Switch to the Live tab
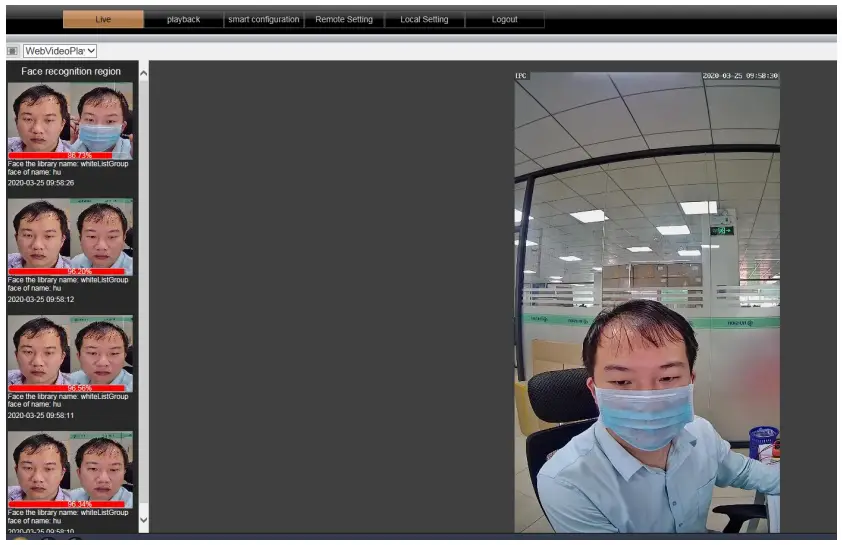Image resolution: width=842 pixels, height=545 pixels. [103, 19]
